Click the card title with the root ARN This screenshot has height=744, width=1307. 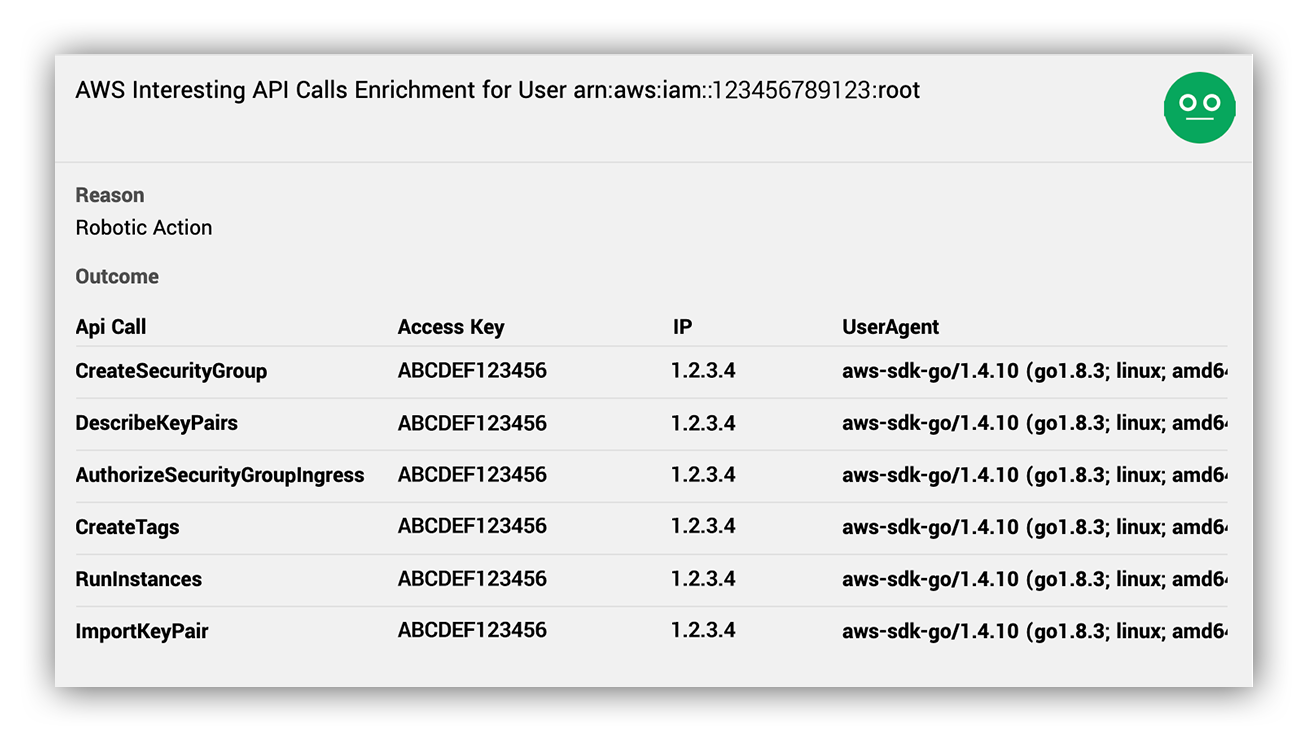pos(498,90)
